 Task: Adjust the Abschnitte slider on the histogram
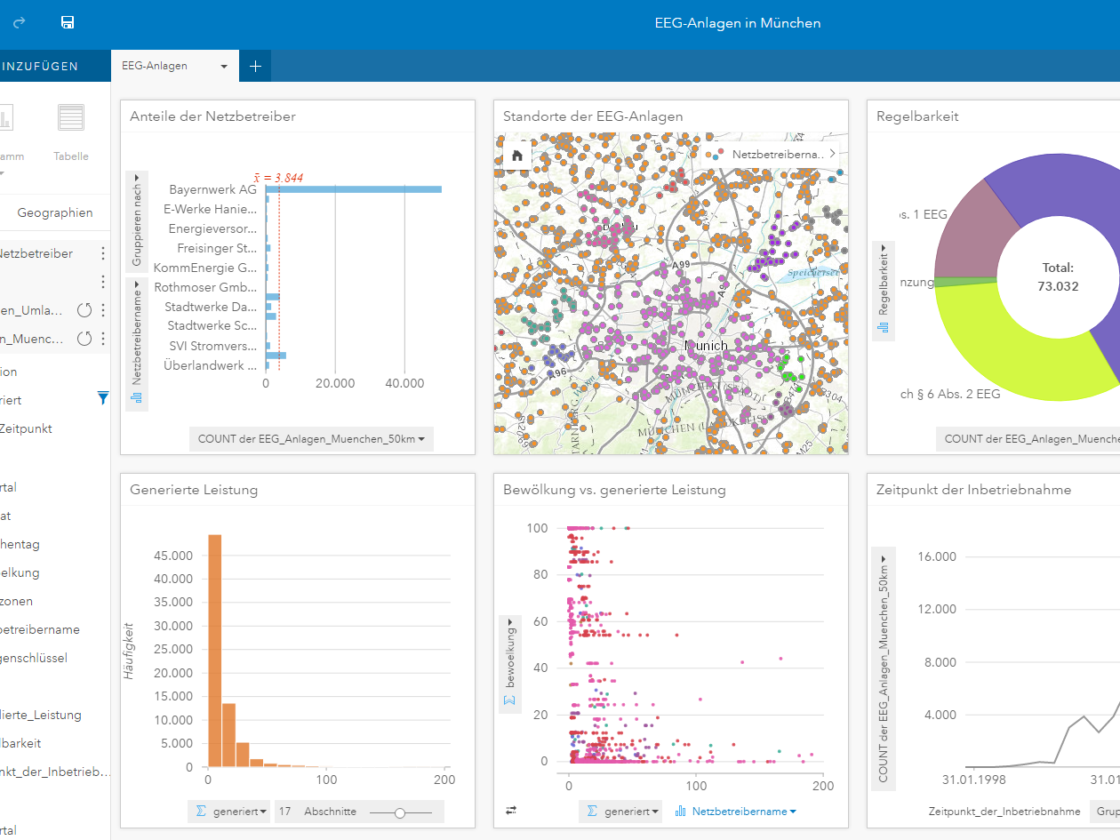pos(402,813)
